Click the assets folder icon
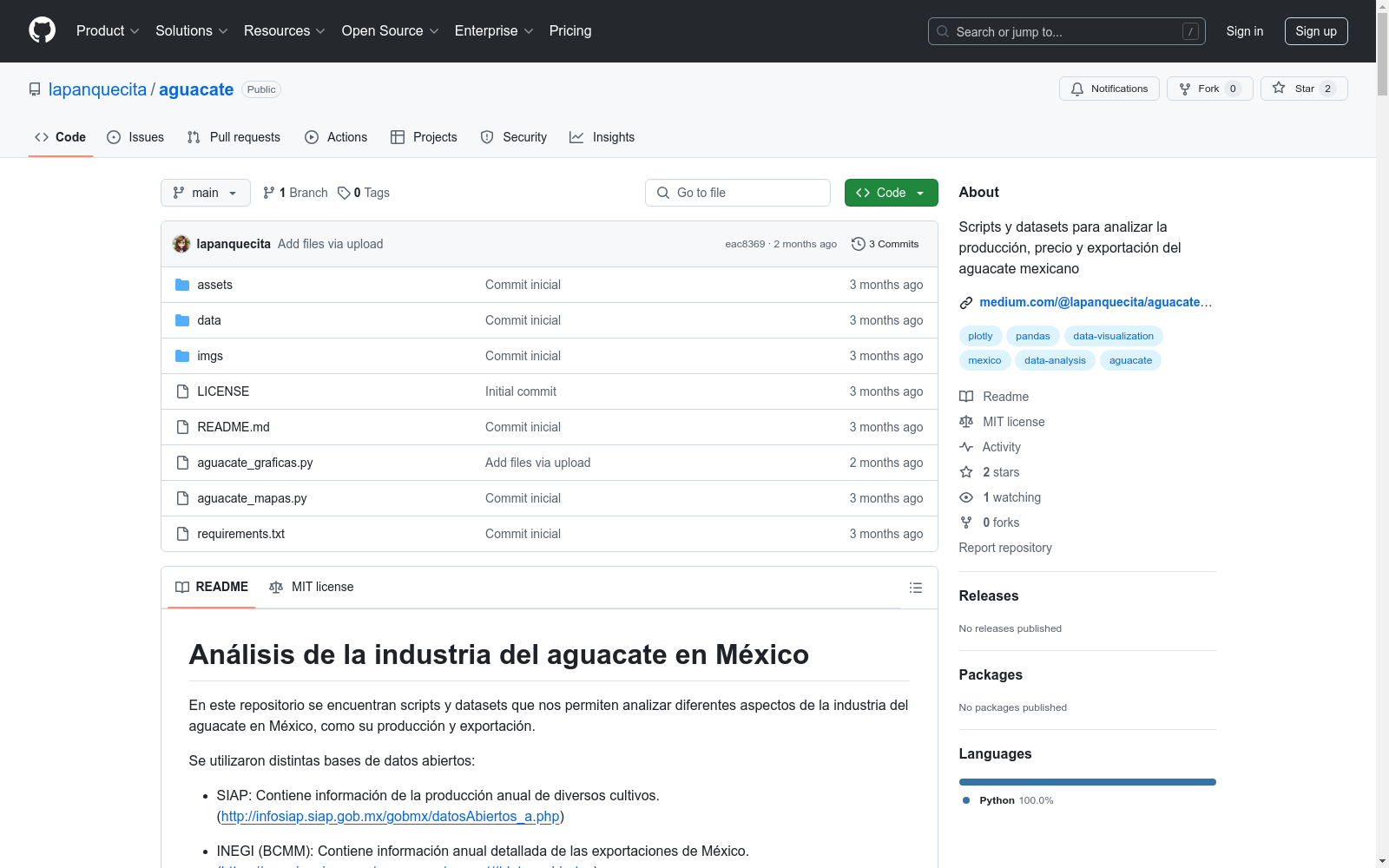Image resolution: width=1389 pixels, height=868 pixels. click(182, 285)
